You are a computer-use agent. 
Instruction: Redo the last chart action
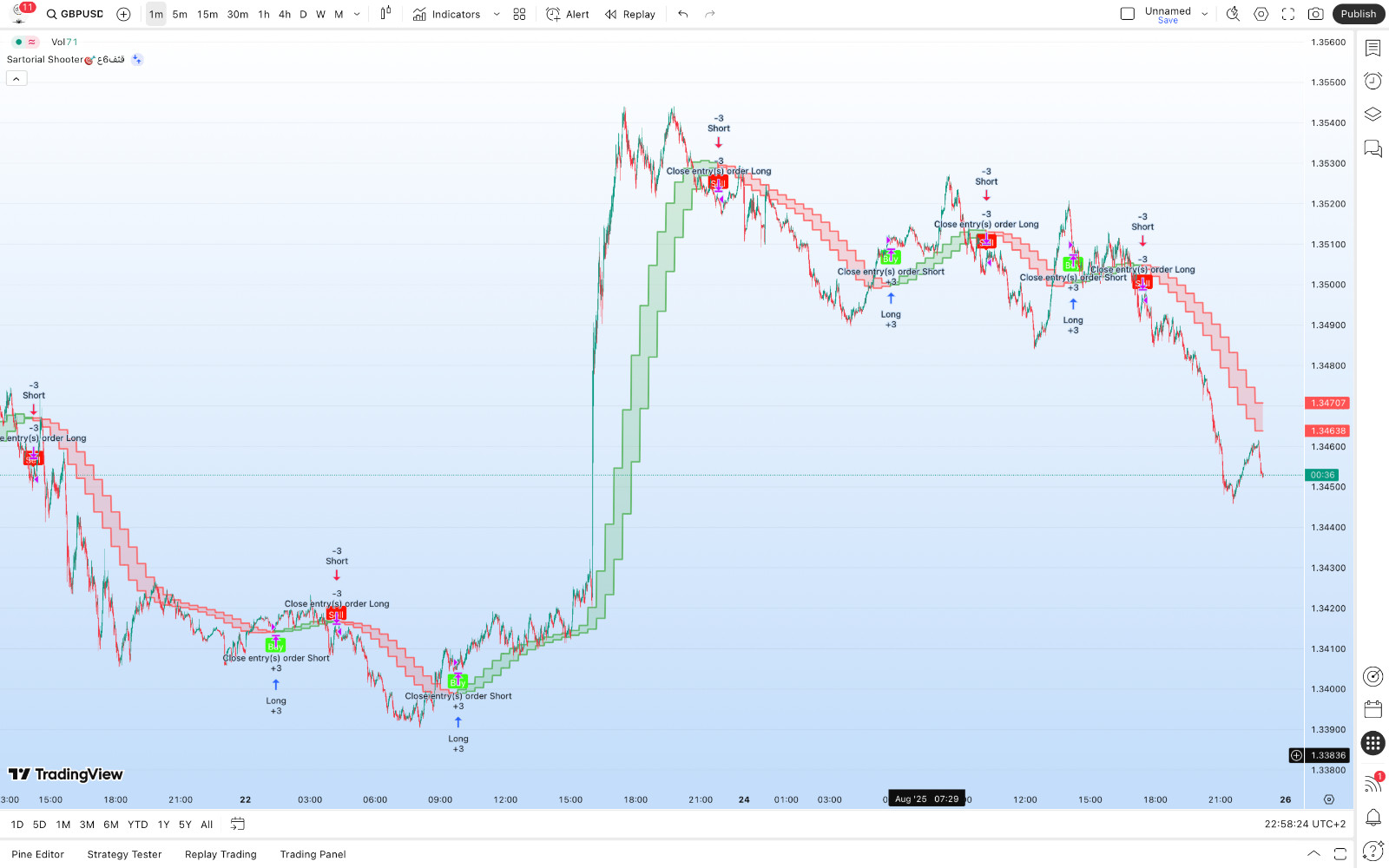710,14
